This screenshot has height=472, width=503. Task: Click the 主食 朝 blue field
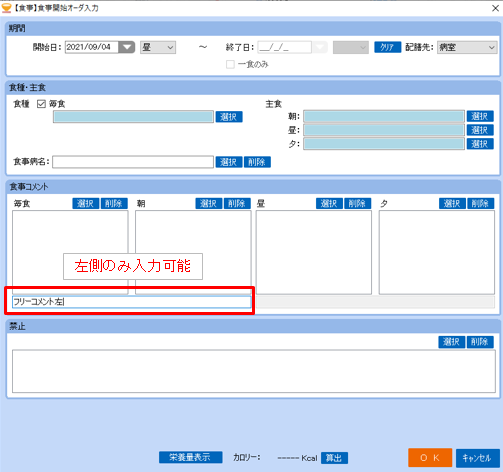pos(384,116)
